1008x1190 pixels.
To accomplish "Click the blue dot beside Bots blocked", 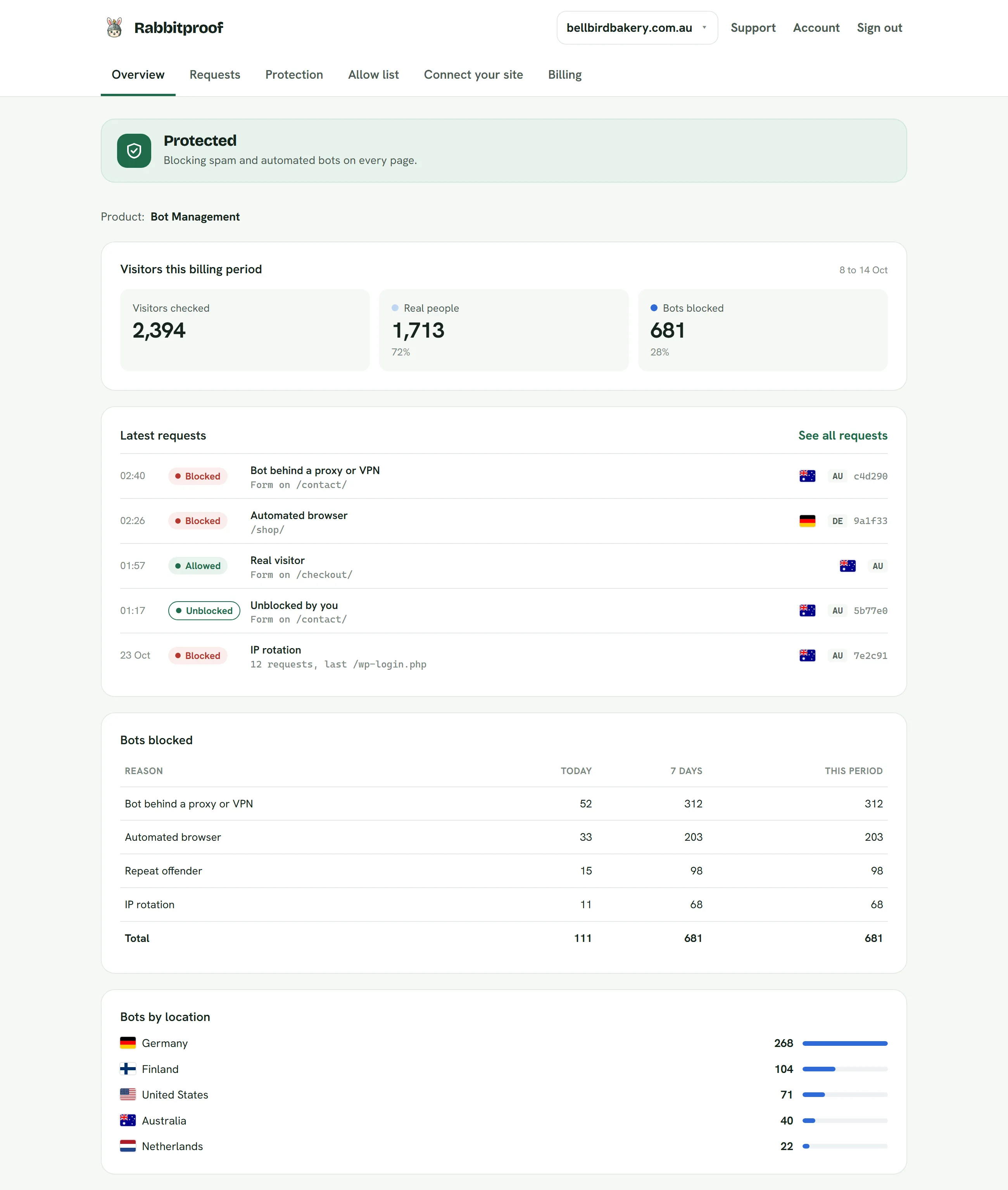I will 654,308.
